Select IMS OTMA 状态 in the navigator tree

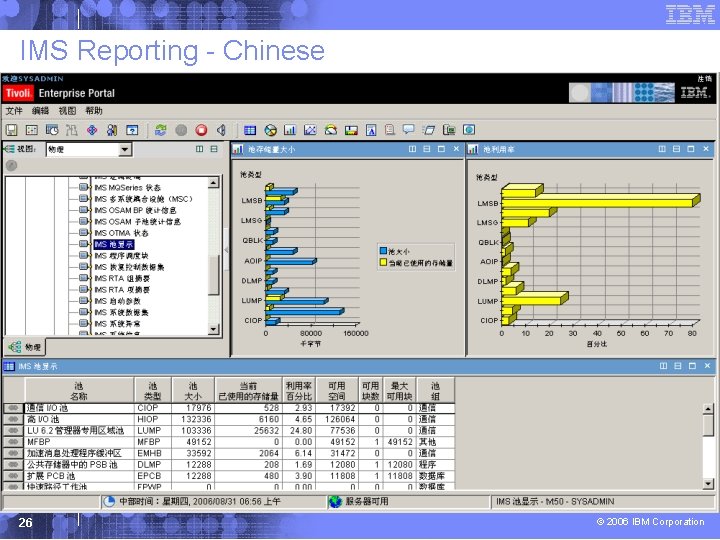(x=121, y=233)
